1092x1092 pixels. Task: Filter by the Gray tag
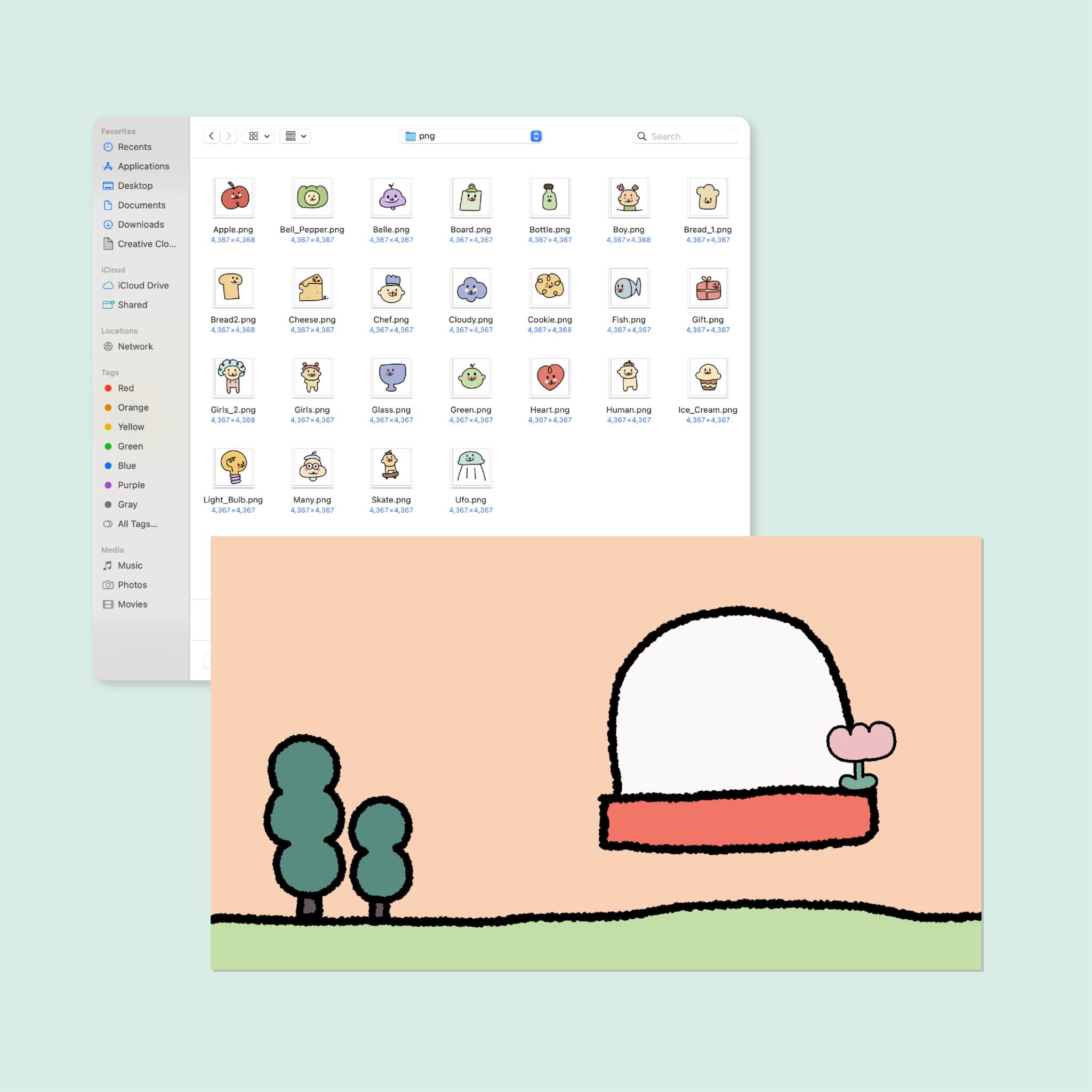(x=121, y=505)
